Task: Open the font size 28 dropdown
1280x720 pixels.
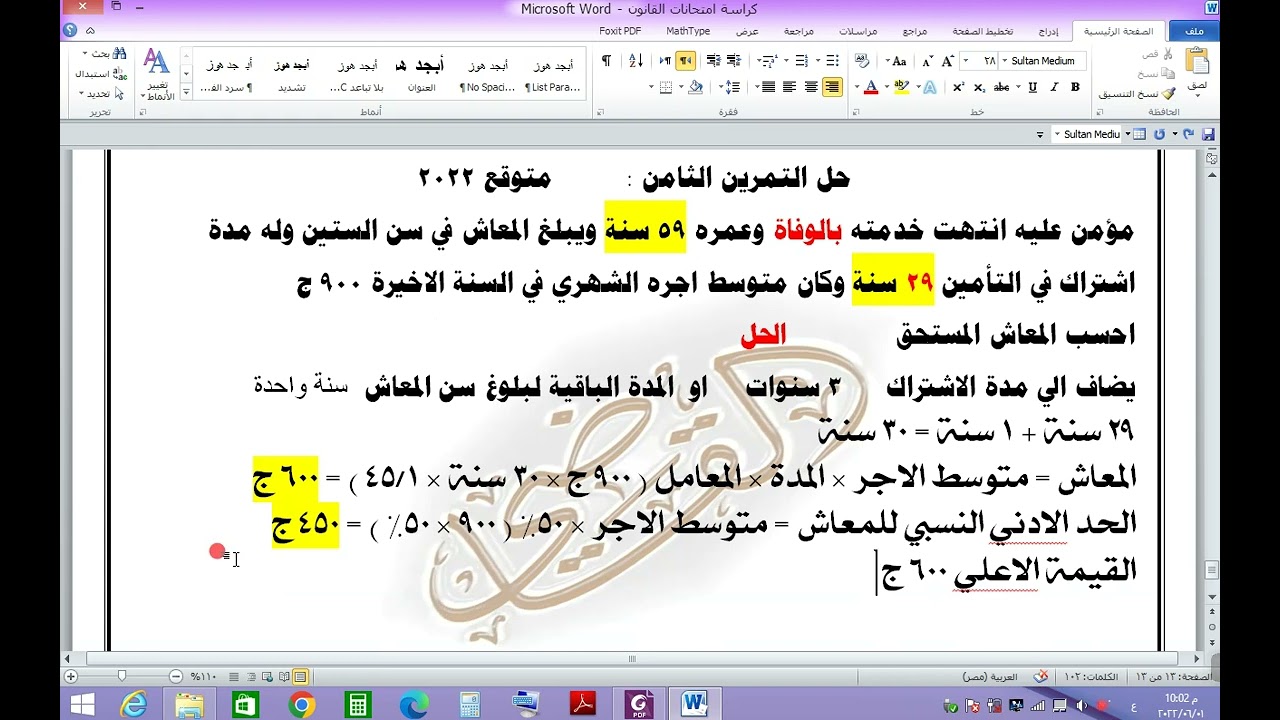Action: coord(966,61)
